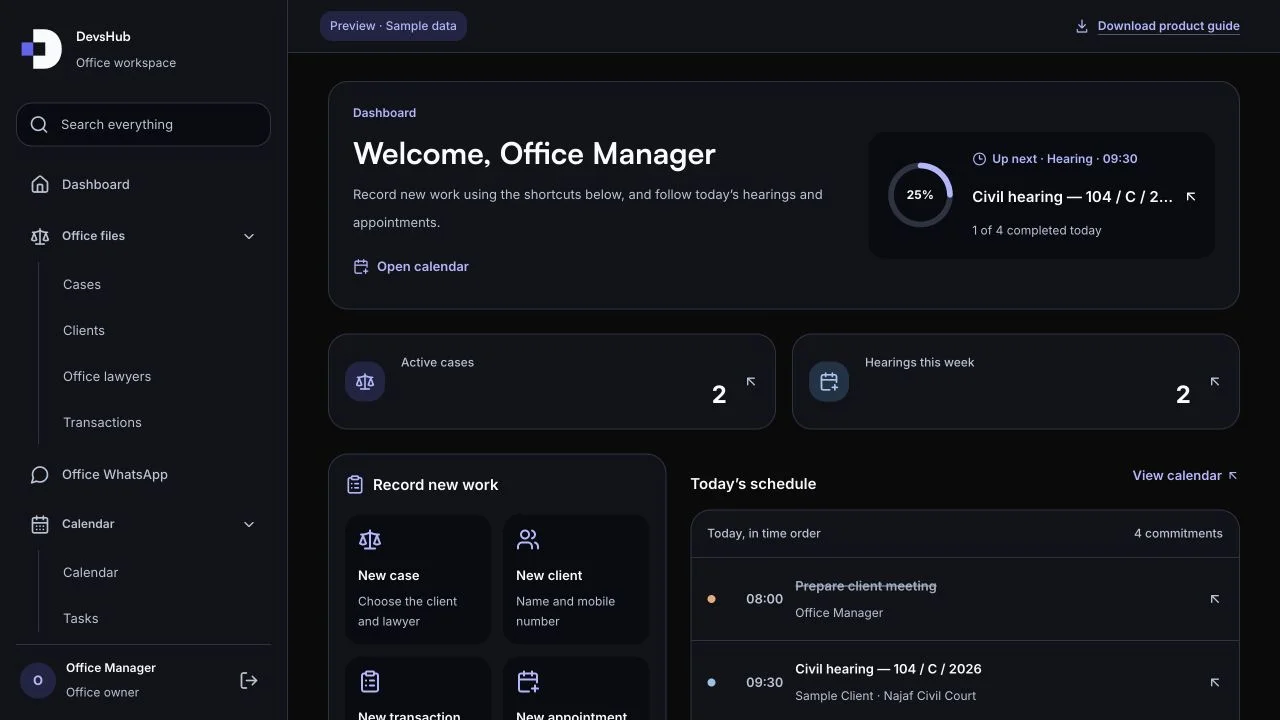Viewport: 1280px width, 720px height.
Task: Open Tasks in the sidebar
Action: [x=81, y=619]
